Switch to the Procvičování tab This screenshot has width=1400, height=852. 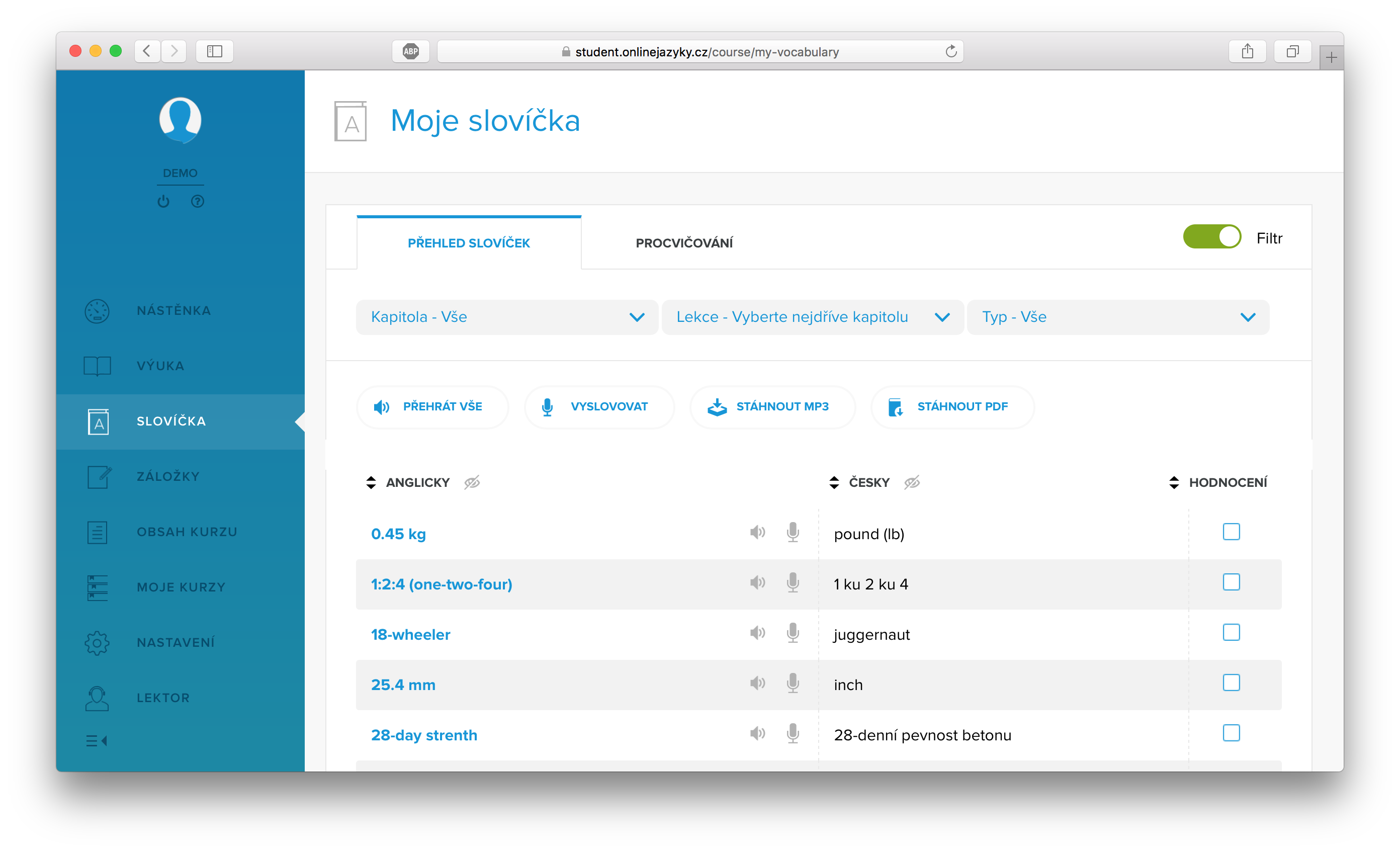point(683,243)
